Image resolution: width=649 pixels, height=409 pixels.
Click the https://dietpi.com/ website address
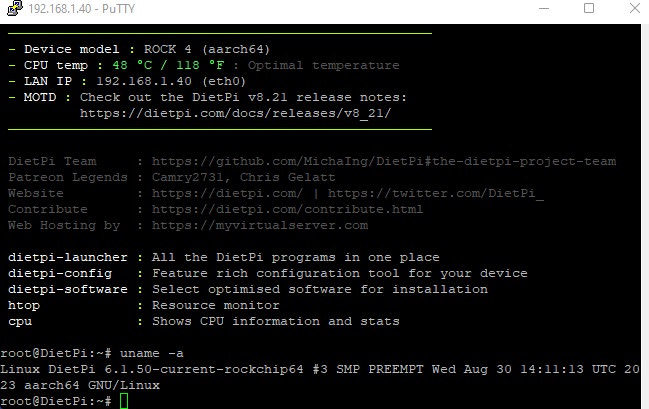(227, 193)
